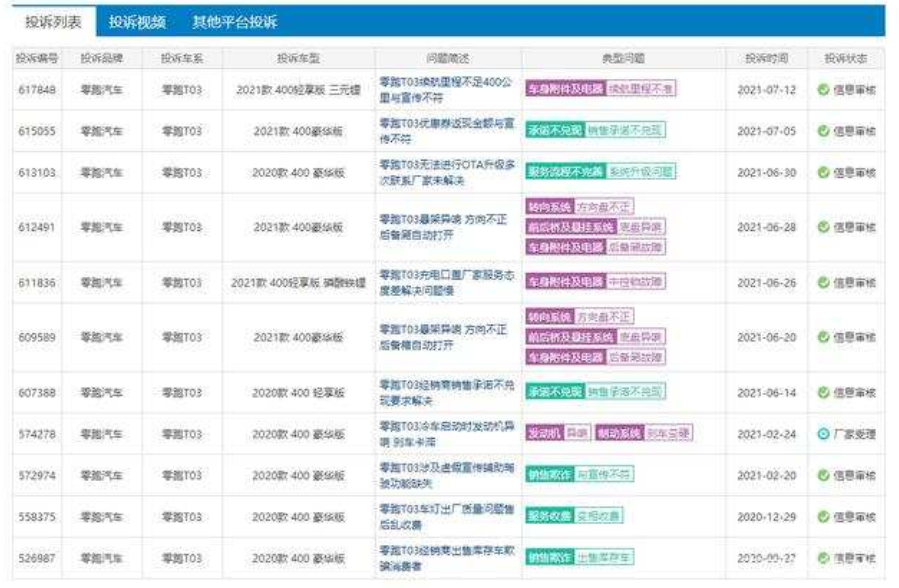Click complaint number 574278

(x=37, y=434)
